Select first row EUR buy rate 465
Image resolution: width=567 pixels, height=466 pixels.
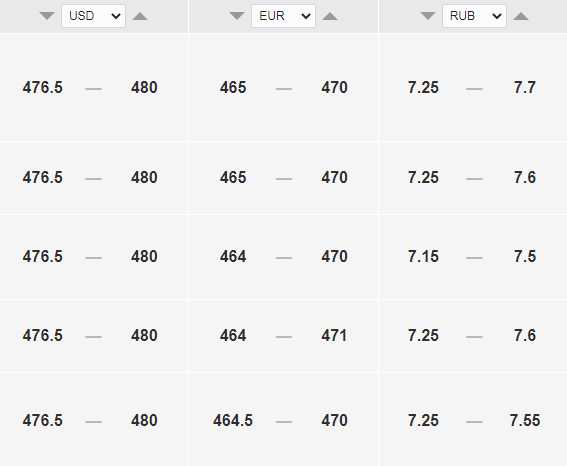click(x=233, y=87)
